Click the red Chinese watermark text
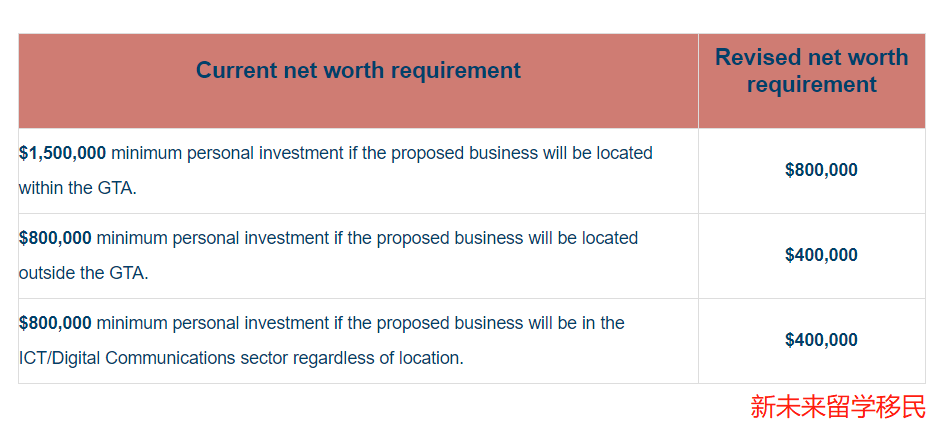The width and height of the screenshot is (940, 429). pyautogui.click(x=838, y=406)
